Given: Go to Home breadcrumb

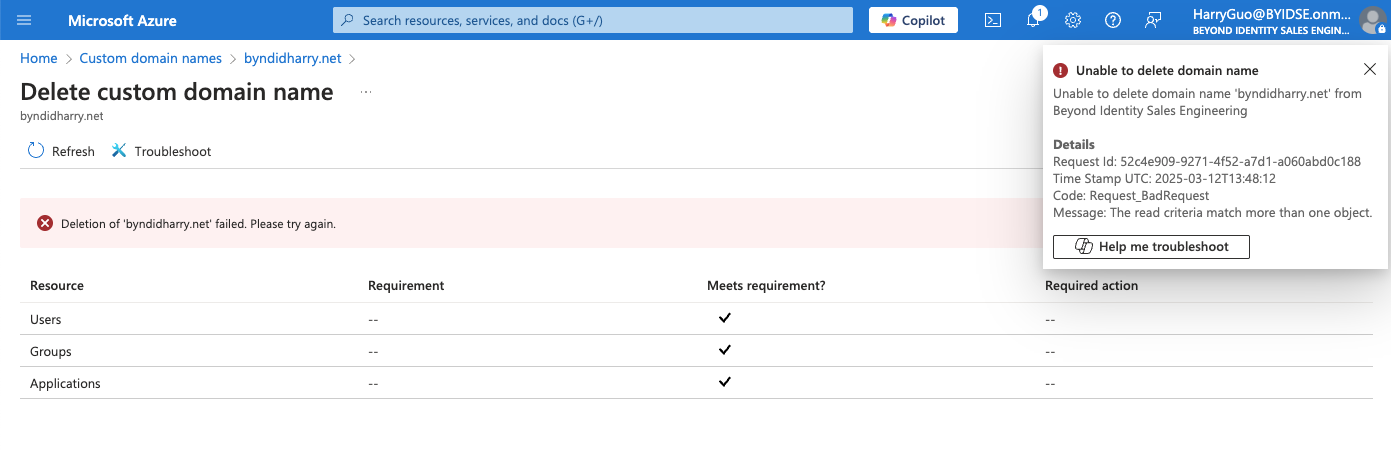Looking at the screenshot, I should pyautogui.click(x=38, y=59).
